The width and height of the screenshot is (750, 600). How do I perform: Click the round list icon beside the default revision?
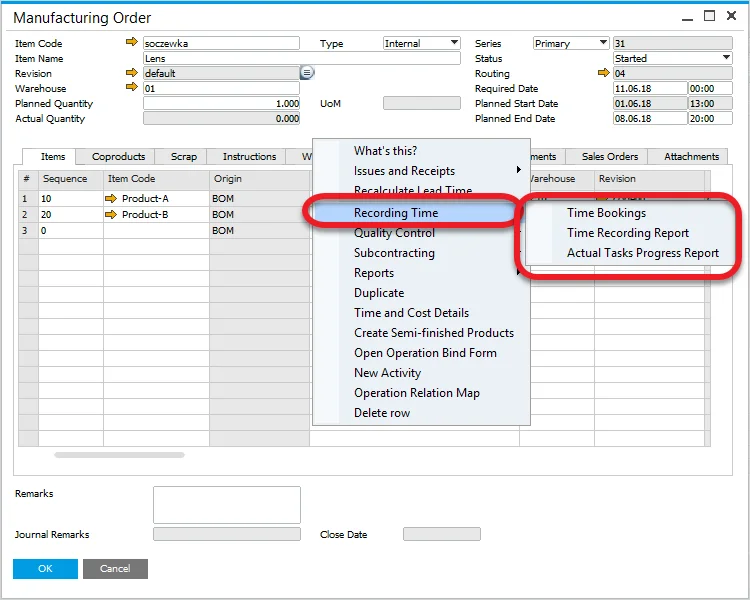click(307, 73)
